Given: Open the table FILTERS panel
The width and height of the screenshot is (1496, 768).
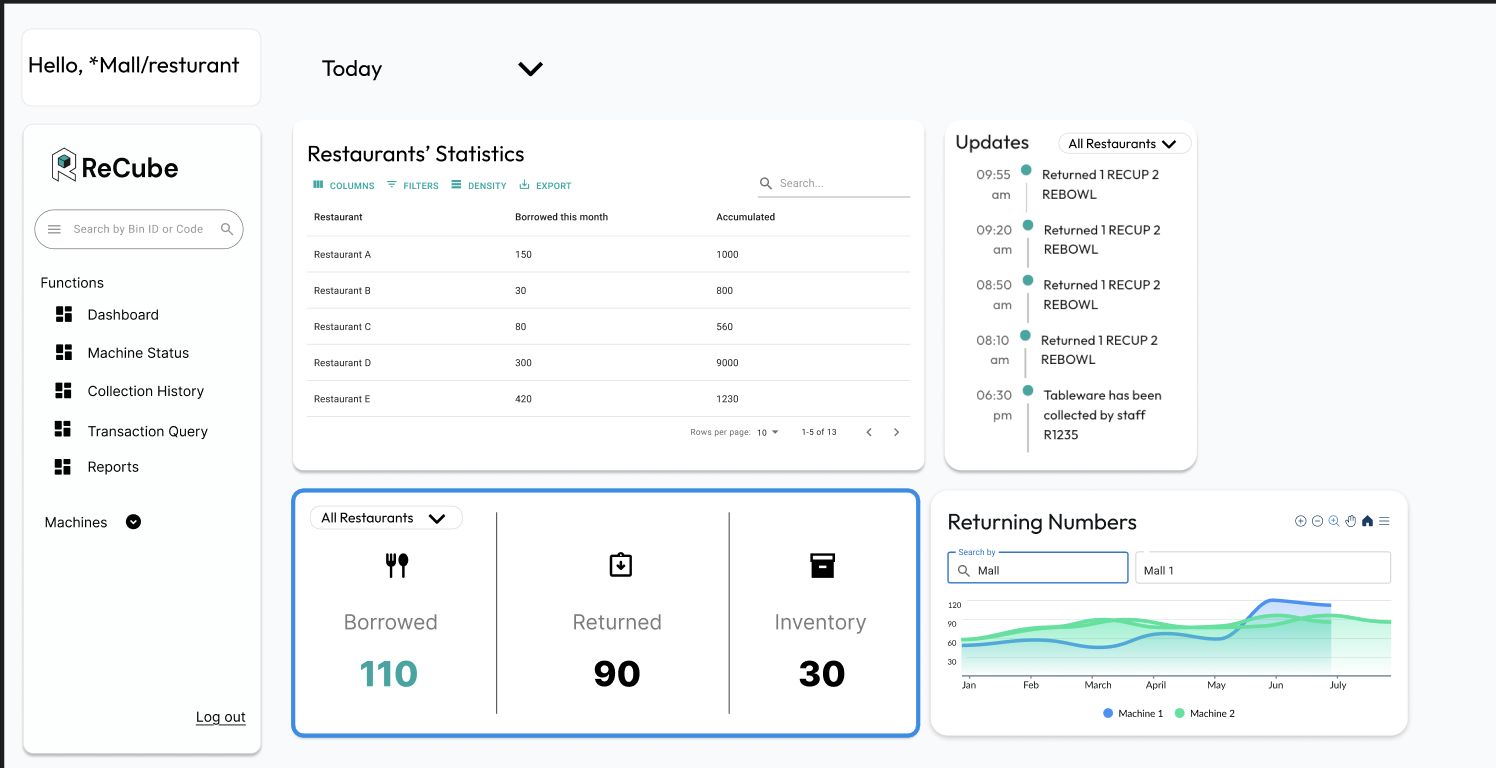Looking at the screenshot, I should [413, 185].
